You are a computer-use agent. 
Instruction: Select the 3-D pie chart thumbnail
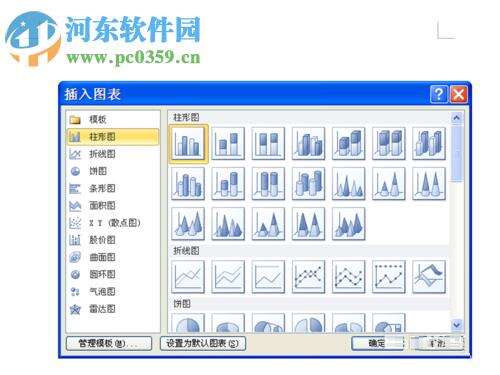pyautogui.click(x=228, y=323)
